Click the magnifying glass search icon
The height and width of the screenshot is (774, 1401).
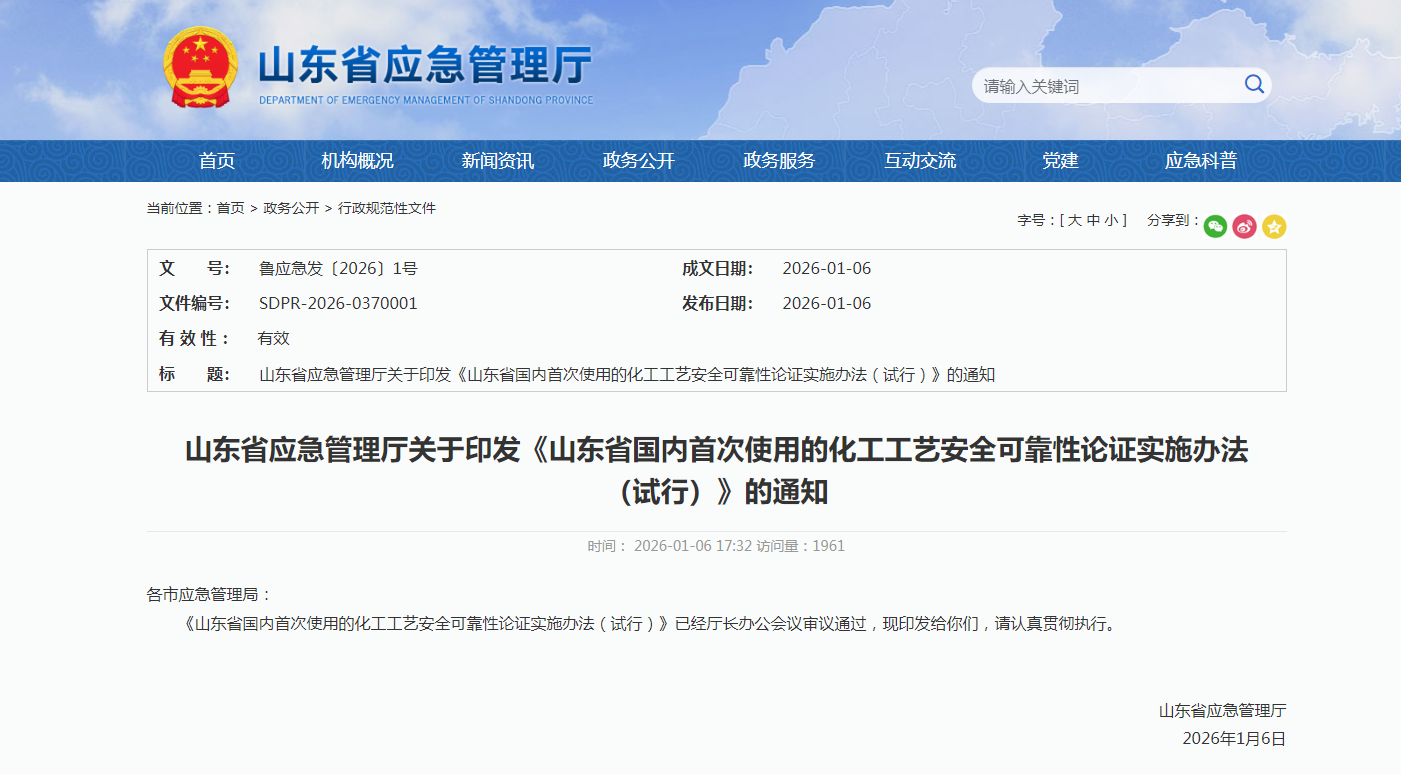(1253, 85)
